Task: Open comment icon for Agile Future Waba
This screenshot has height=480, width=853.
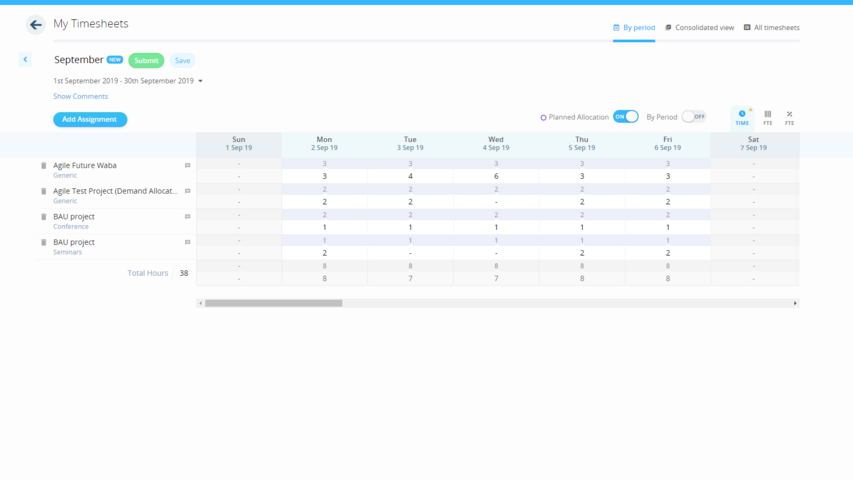Action: (187, 166)
